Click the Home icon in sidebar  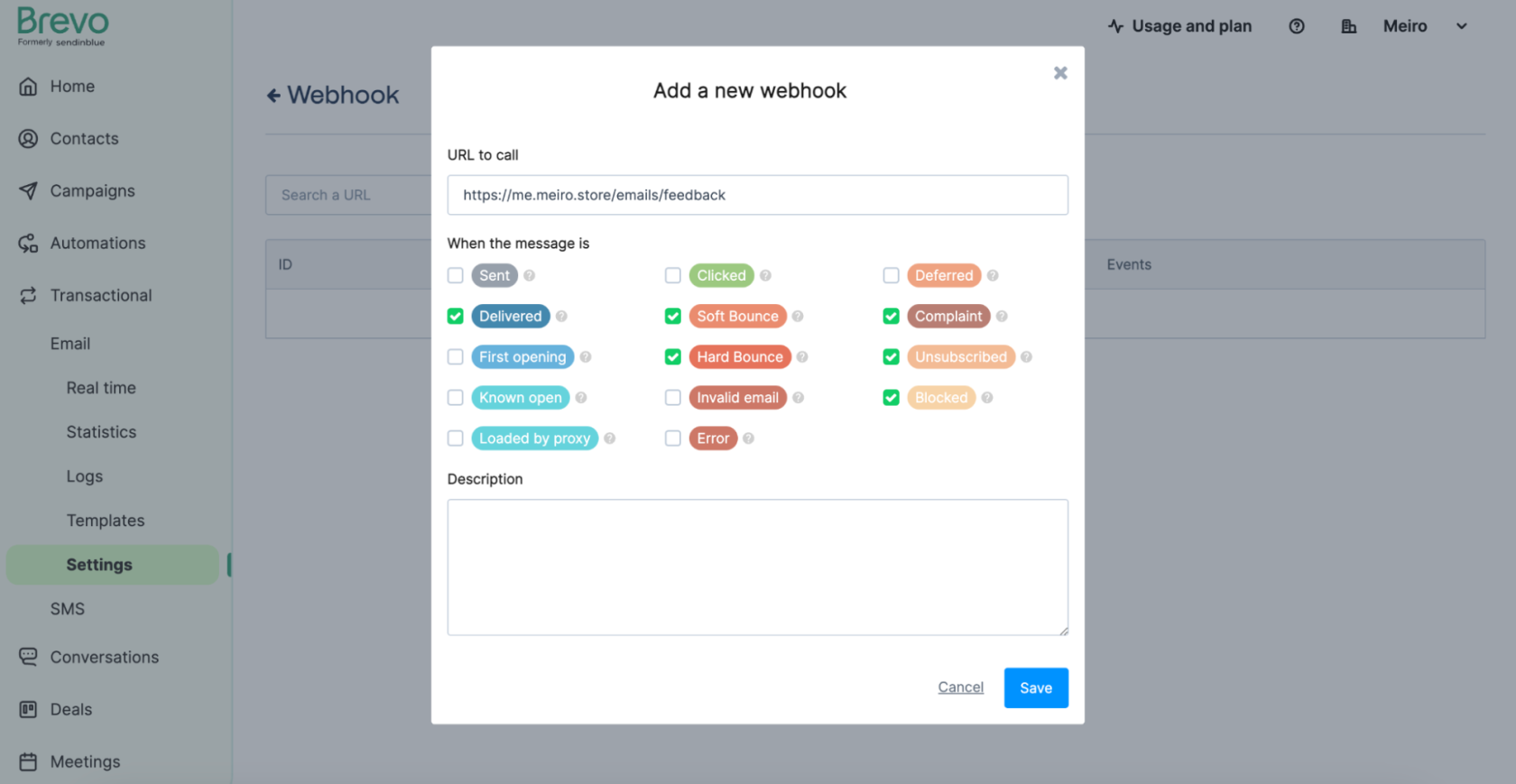[x=29, y=87]
